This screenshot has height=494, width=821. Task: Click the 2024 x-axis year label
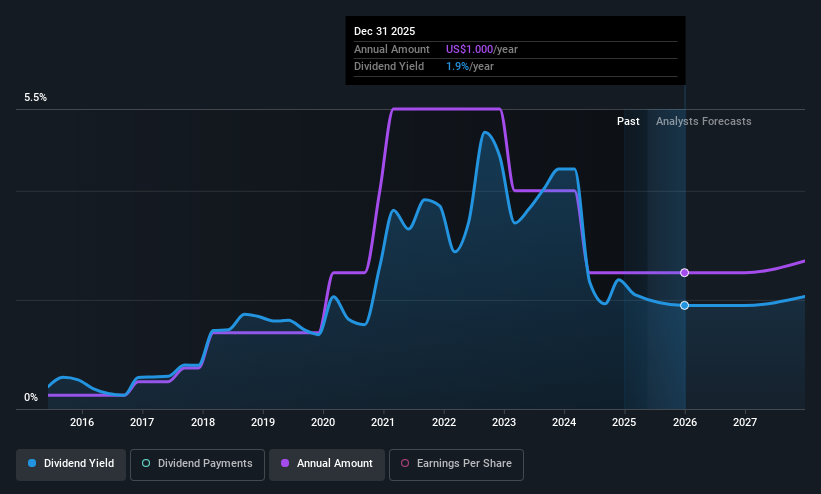point(564,422)
